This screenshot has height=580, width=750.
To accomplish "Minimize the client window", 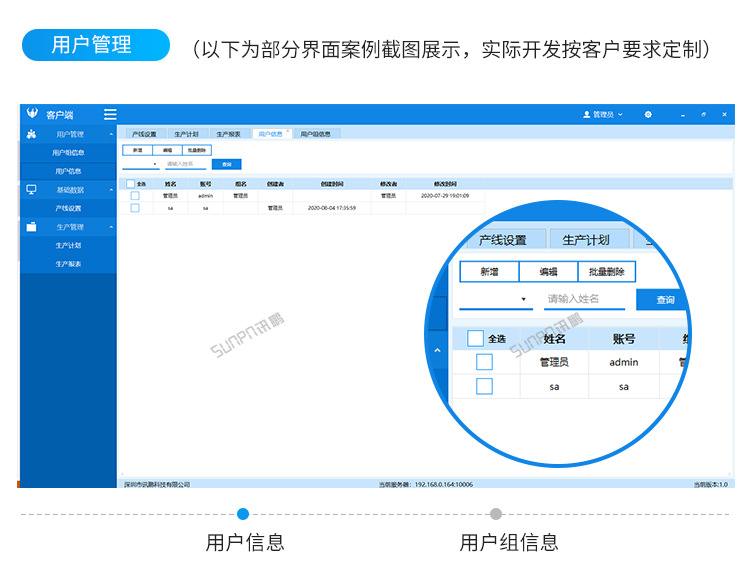I will (x=683, y=115).
